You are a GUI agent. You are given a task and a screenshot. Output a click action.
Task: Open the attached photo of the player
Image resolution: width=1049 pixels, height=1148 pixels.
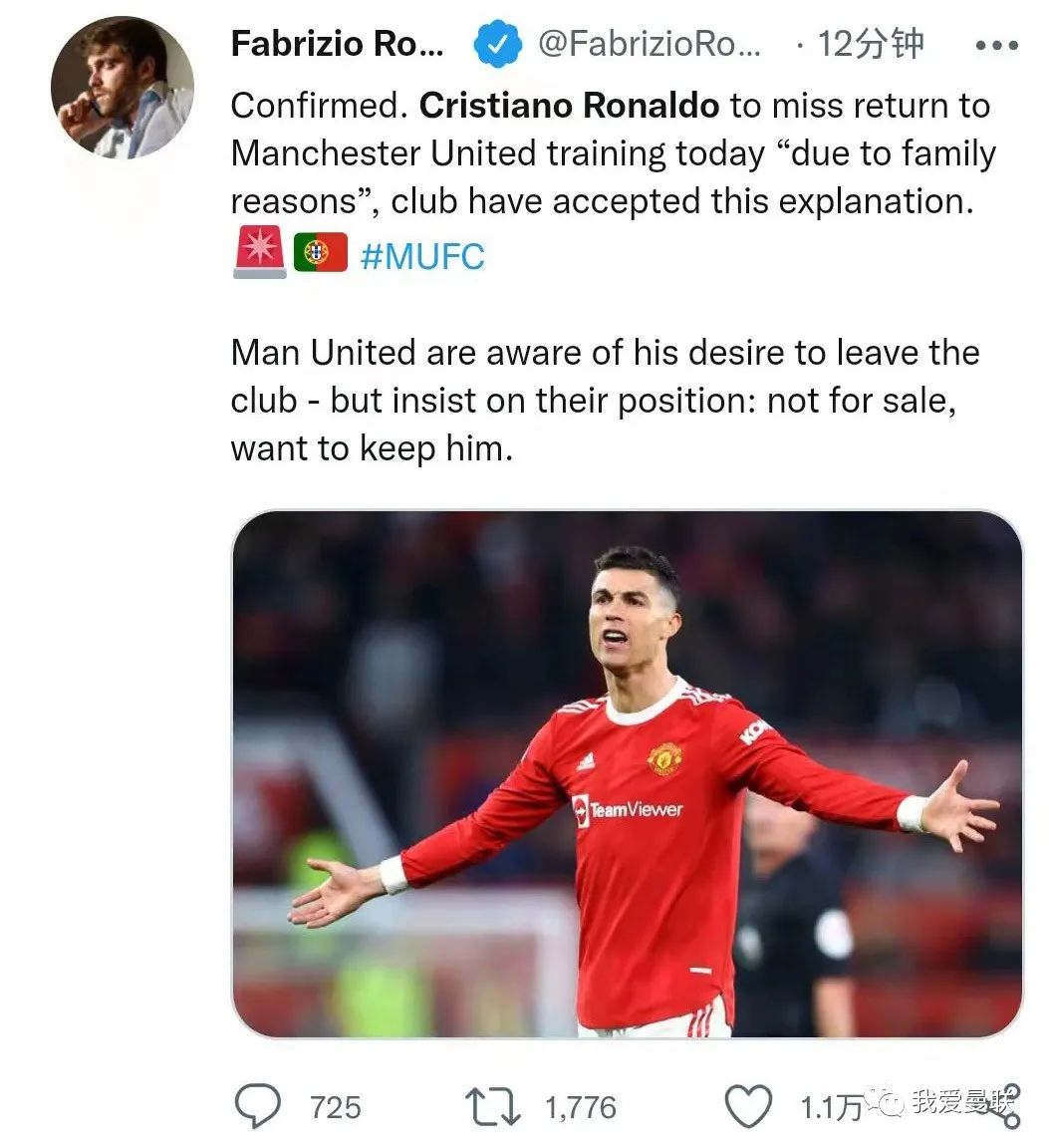[x=627, y=773]
